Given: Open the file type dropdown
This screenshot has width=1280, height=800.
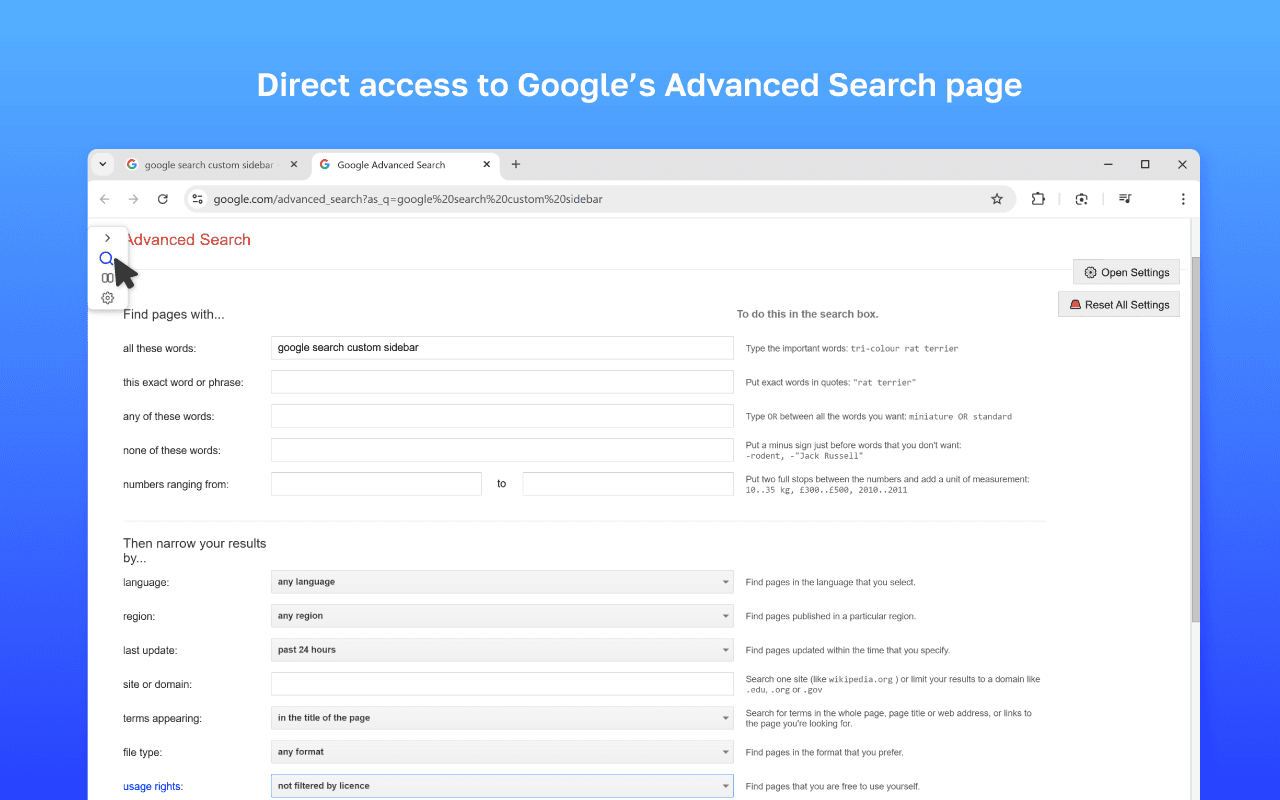Looking at the screenshot, I should 502,752.
